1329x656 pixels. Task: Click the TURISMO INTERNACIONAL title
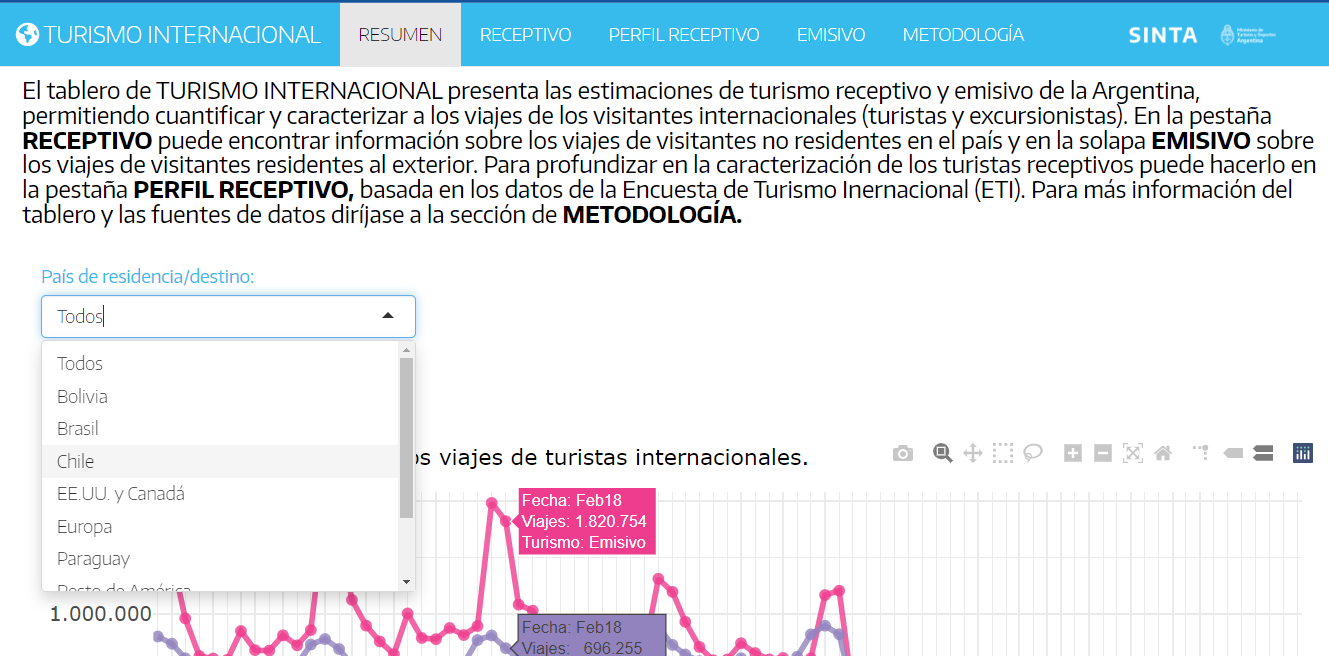[x=168, y=35]
